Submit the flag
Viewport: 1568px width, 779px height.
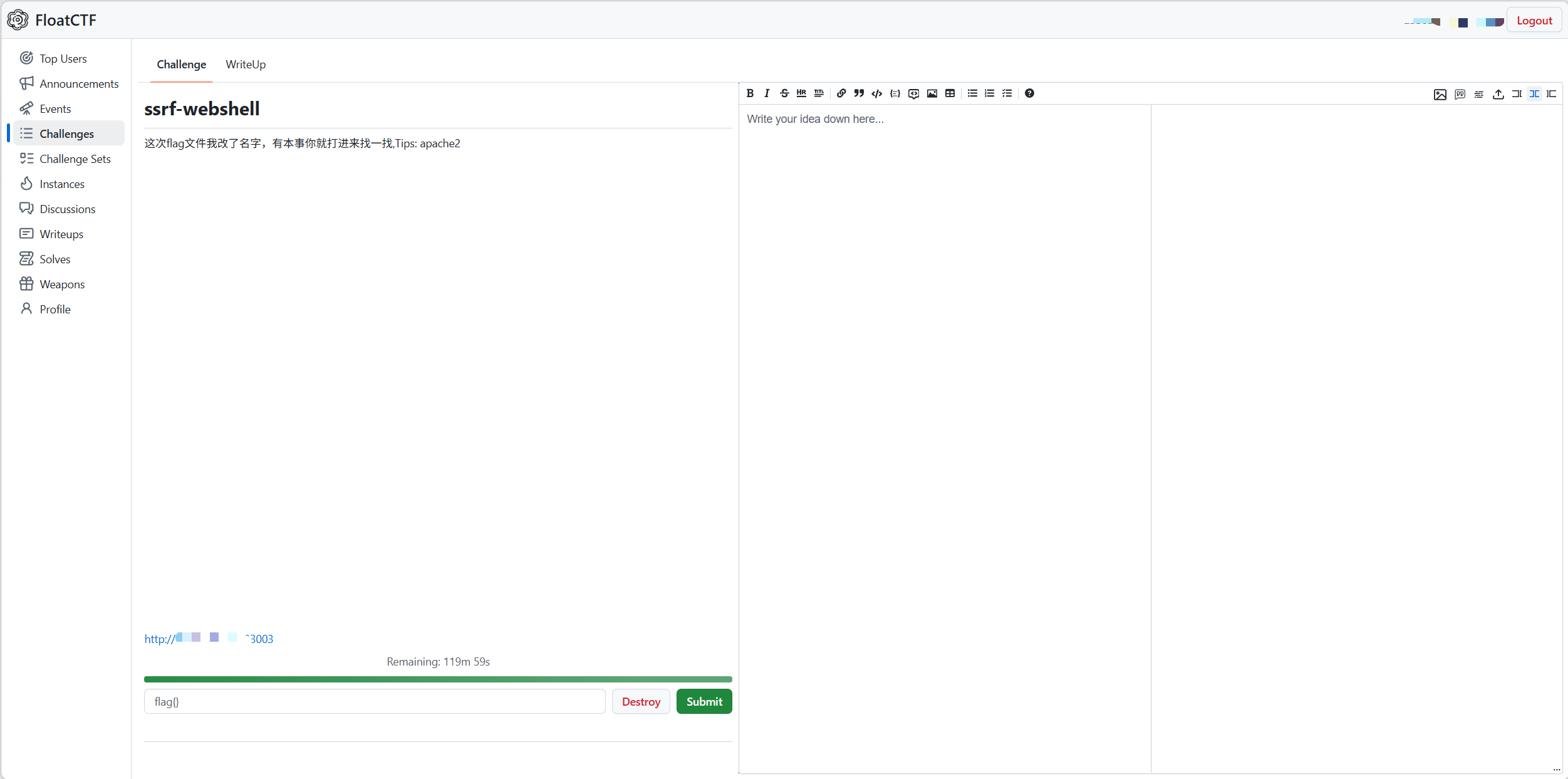click(x=704, y=701)
